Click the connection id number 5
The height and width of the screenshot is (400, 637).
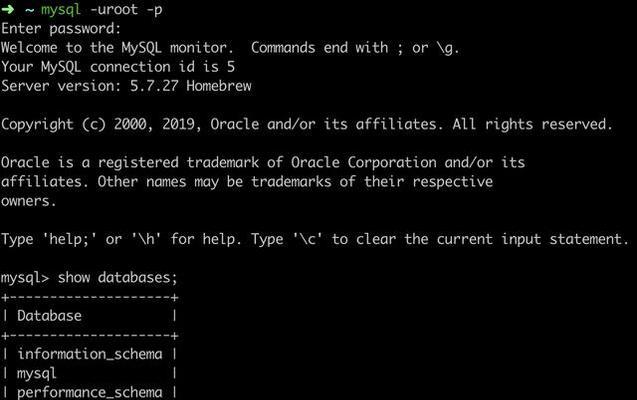231,67
